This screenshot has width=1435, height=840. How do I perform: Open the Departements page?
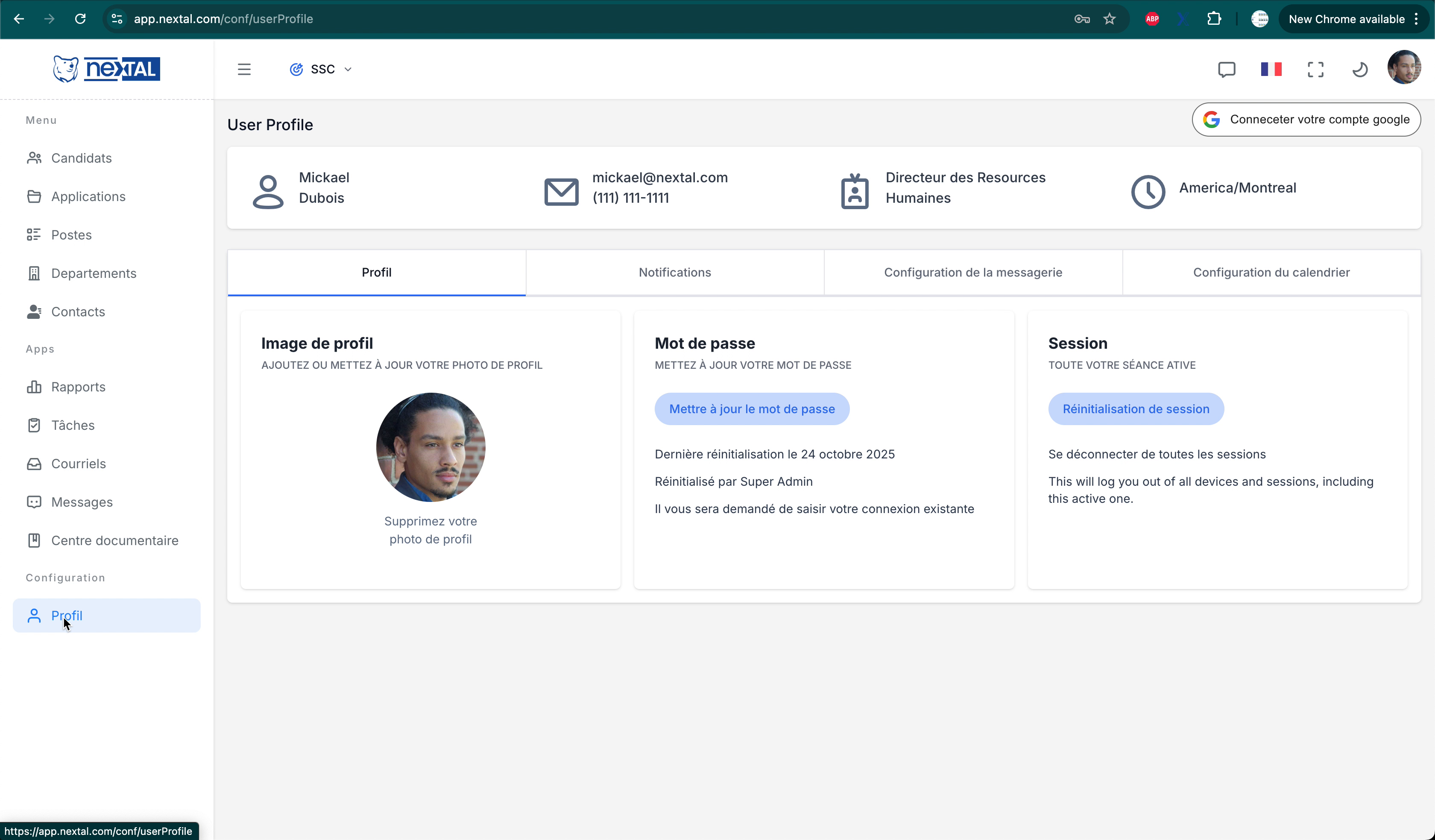pos(94,273)
